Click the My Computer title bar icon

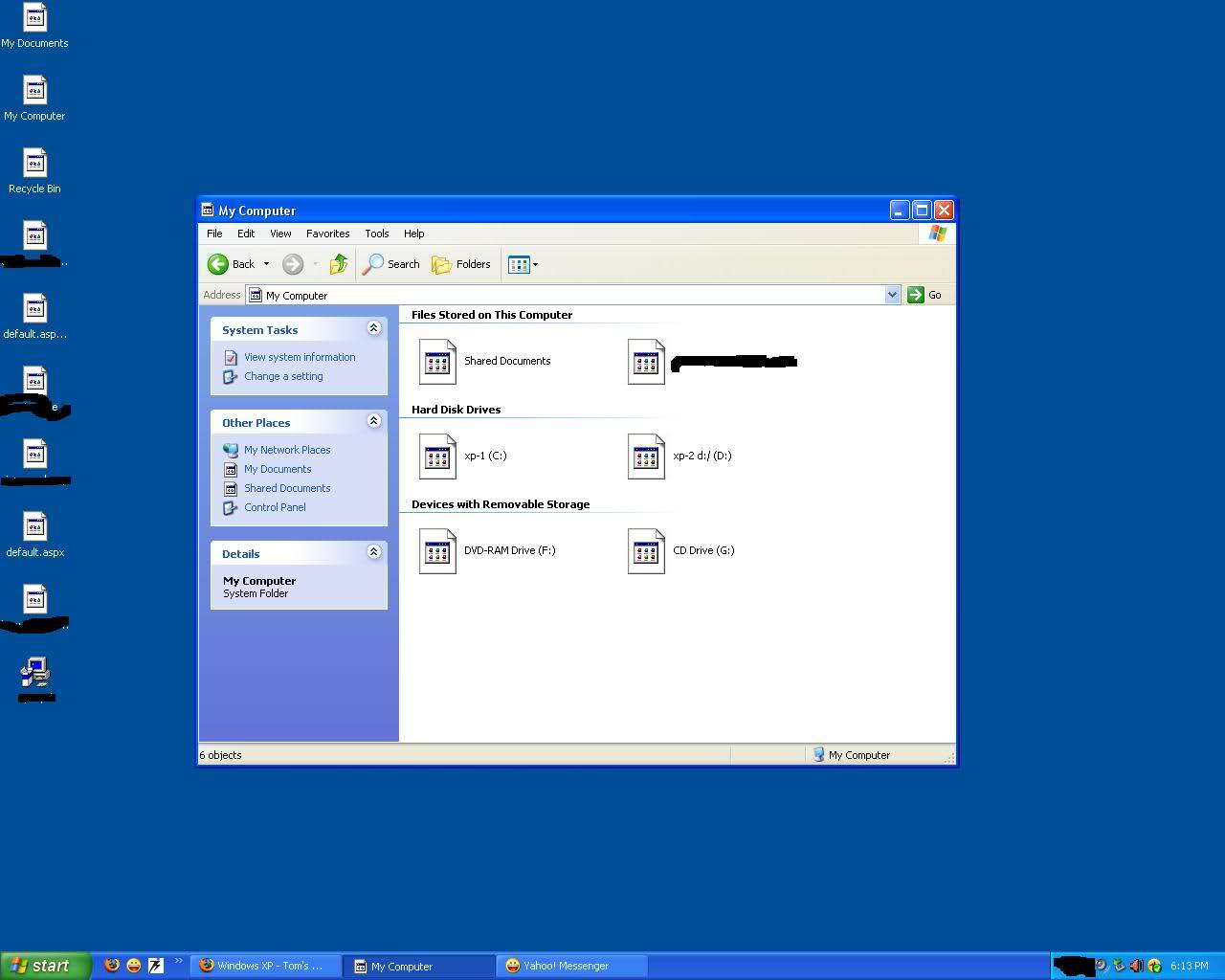[x=208, y=211]
